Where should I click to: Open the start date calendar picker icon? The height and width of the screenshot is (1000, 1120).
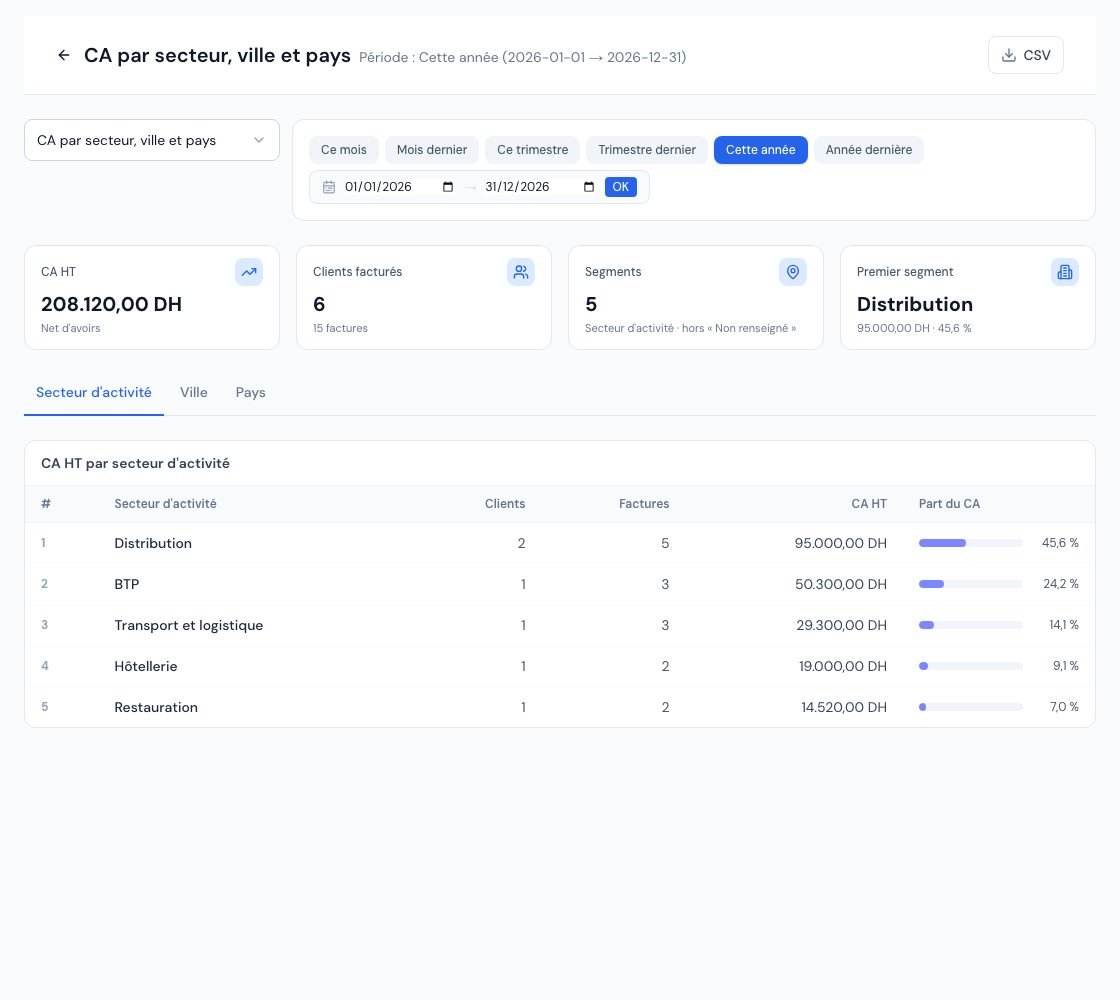pos(448,187)
